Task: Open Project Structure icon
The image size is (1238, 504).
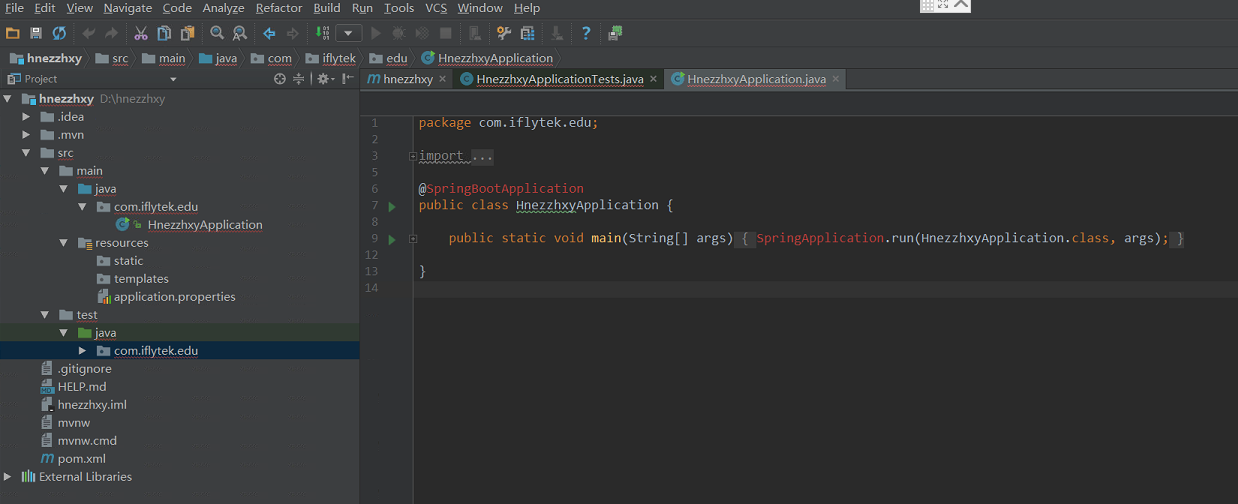Action: (x=526, y=33)
